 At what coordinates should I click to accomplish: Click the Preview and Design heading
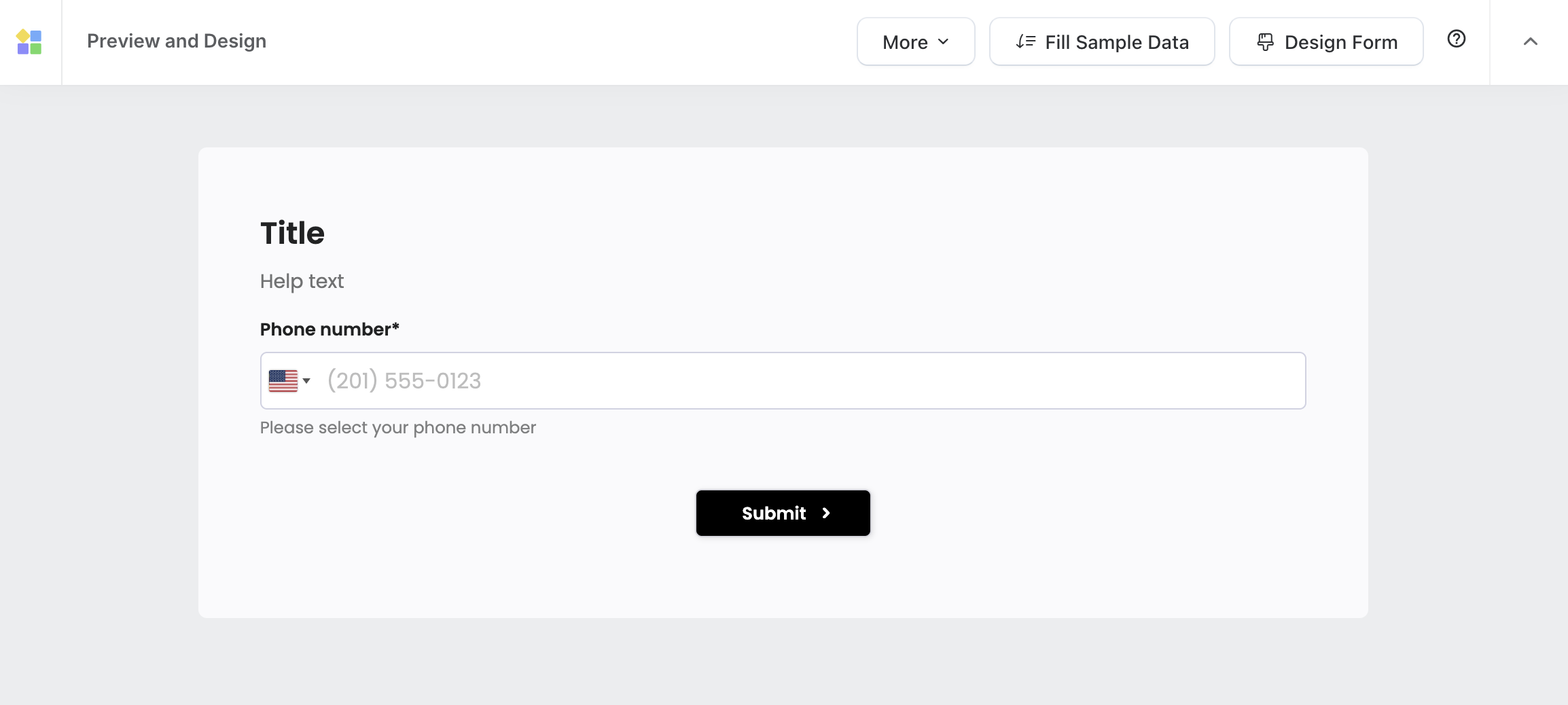tap(177, 41)
